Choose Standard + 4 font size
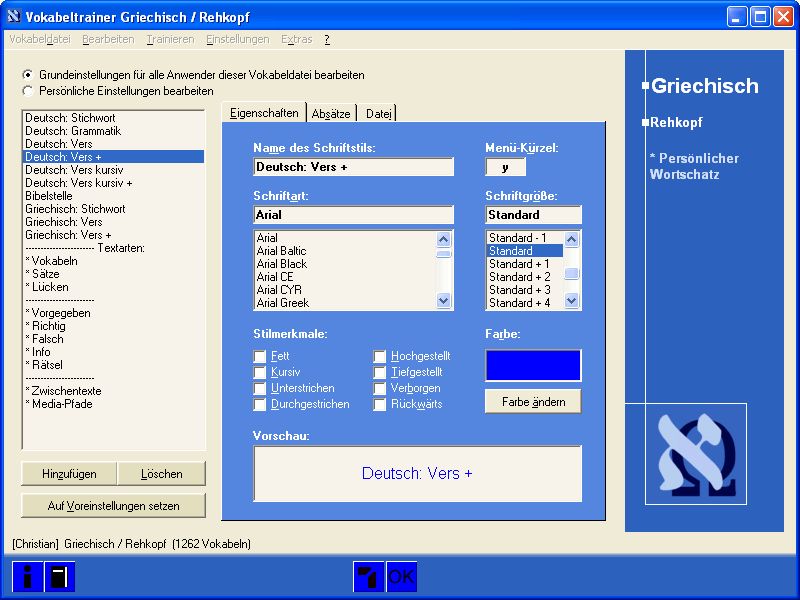This screenshot has height=600, width=800. (526, 303)
